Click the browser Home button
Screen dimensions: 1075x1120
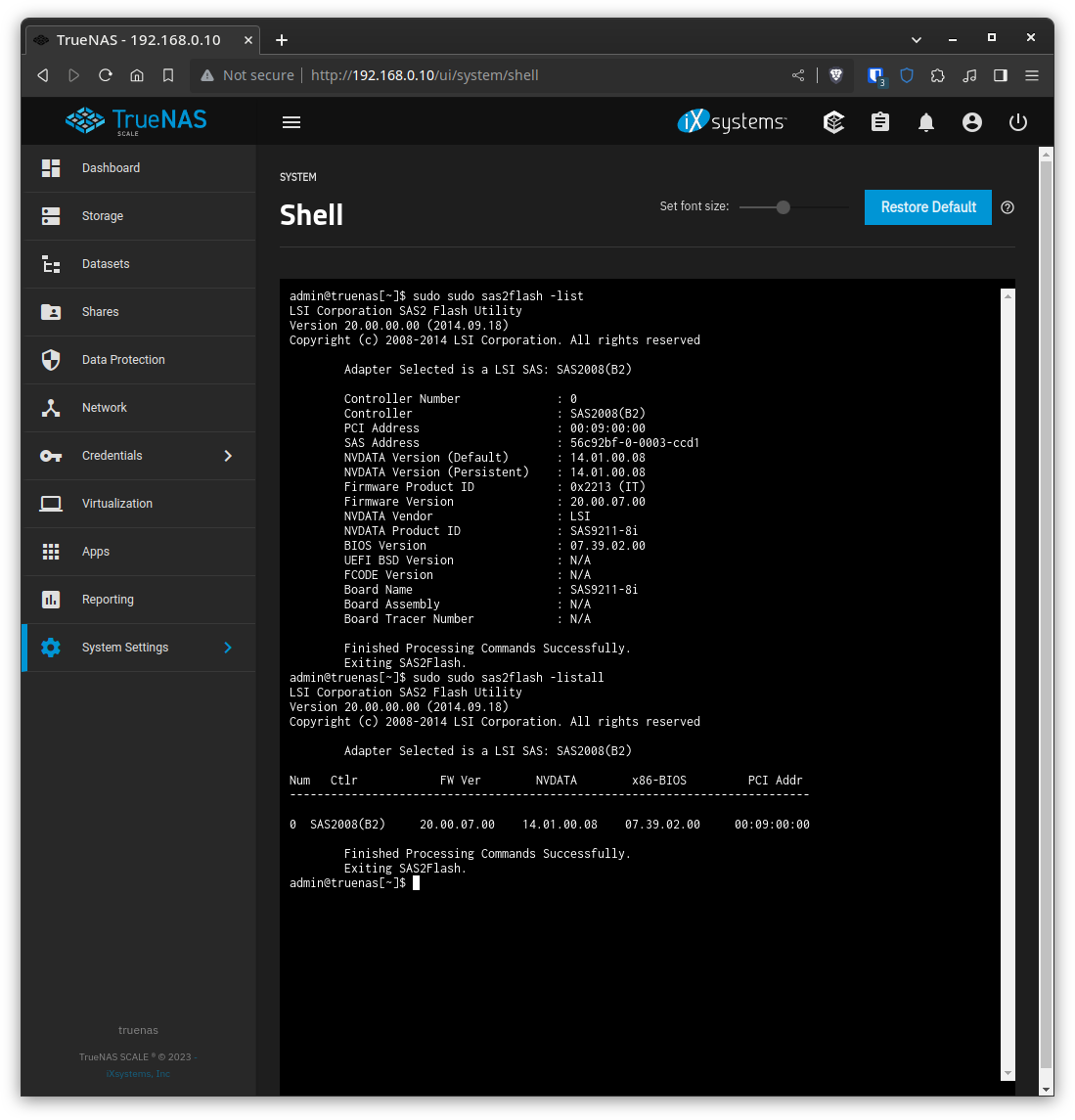136,75
